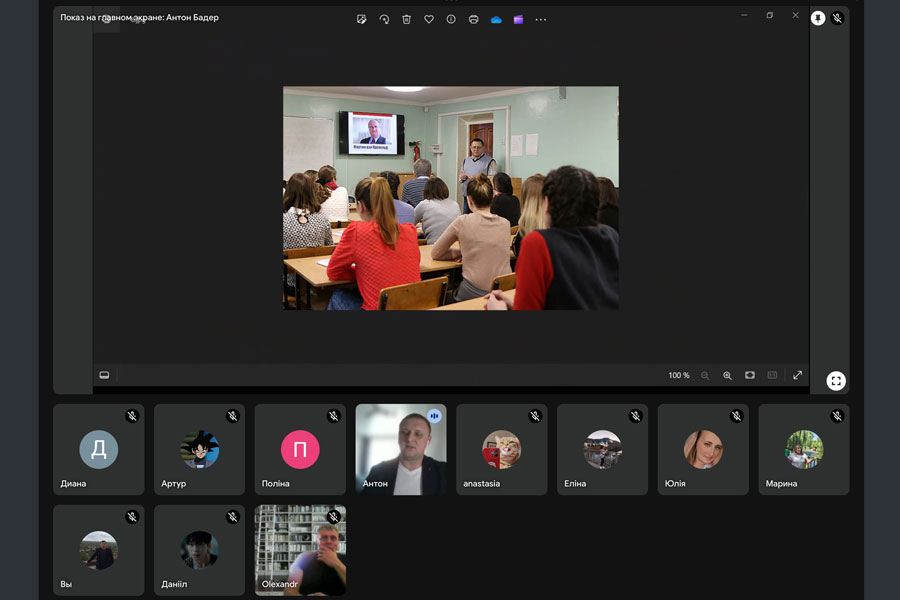Enter fullscreen with the diagonal arrows icon
900x600 pixels.
tap(797, 375)
